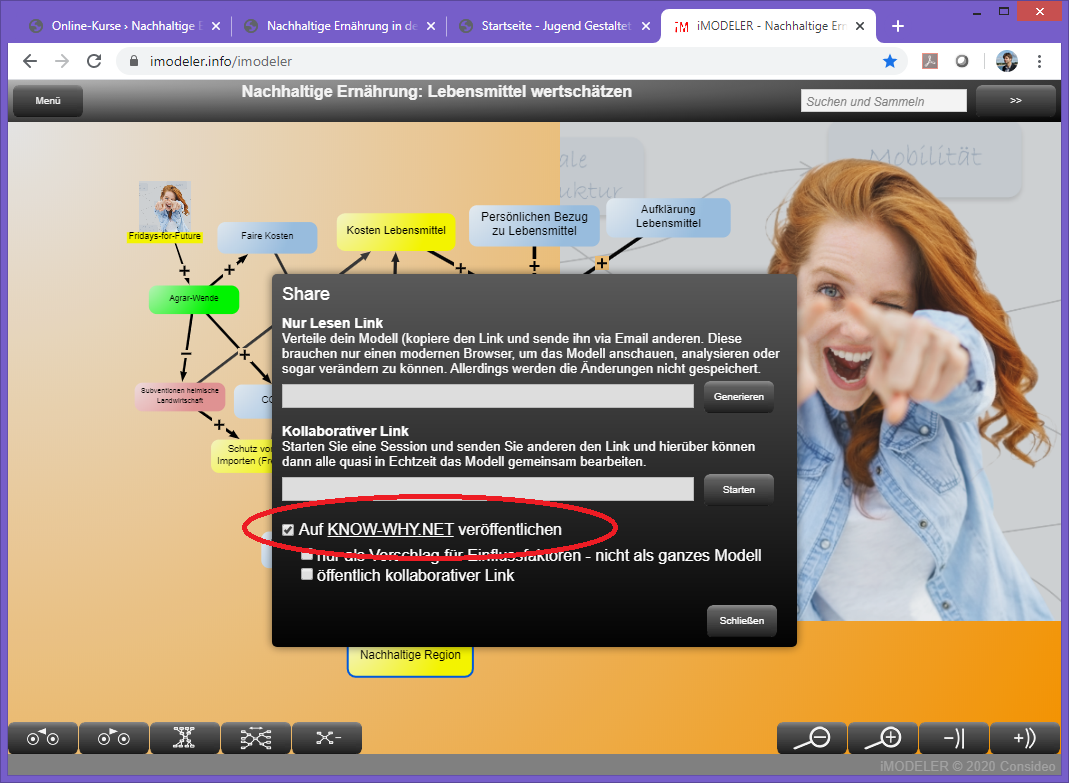The image size is (1069, 783).
Task: Enable öffentlich kollaborativer Link checkbox
Action: (x=307, y=574)
